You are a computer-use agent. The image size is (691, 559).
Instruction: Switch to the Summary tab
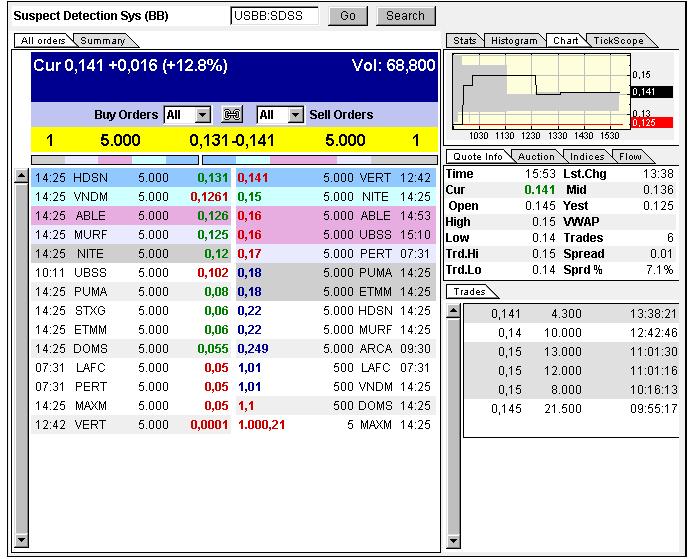click(x=103, y=41)
